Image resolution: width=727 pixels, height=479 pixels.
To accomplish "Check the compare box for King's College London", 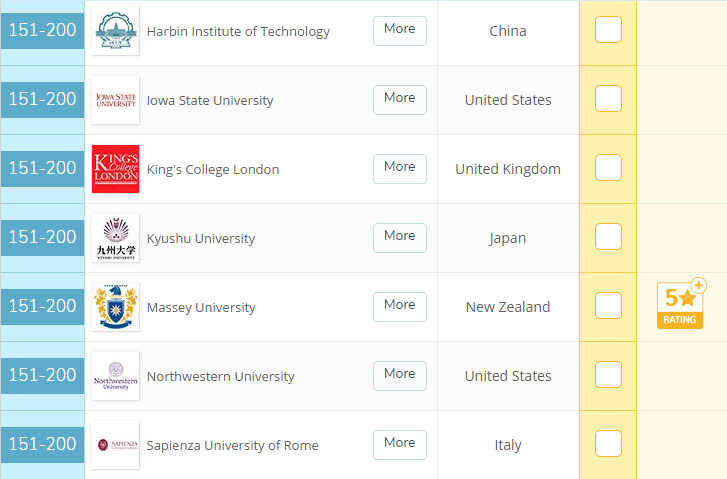I will point(608,169).
